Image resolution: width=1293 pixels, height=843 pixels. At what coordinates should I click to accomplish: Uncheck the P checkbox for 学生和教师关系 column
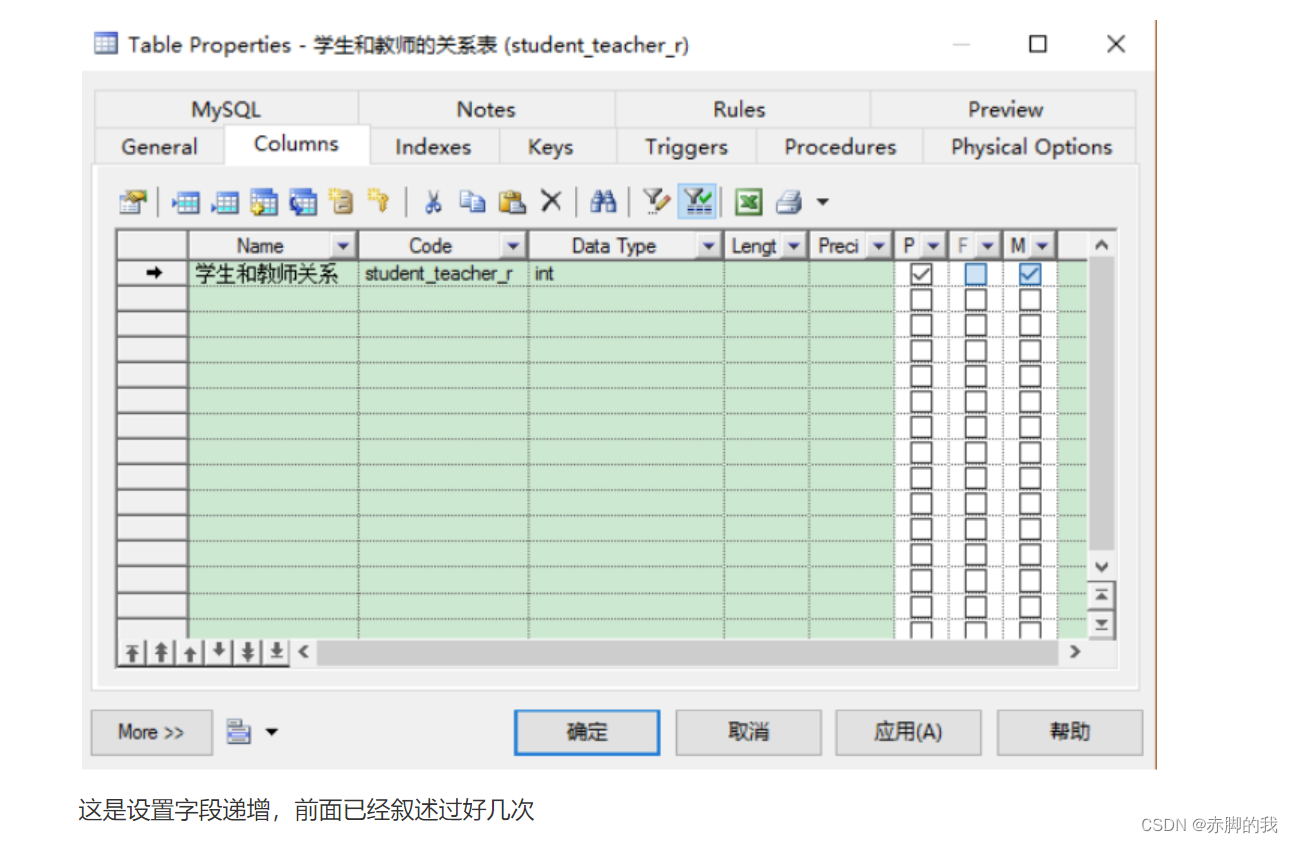[x=918, y=272]
